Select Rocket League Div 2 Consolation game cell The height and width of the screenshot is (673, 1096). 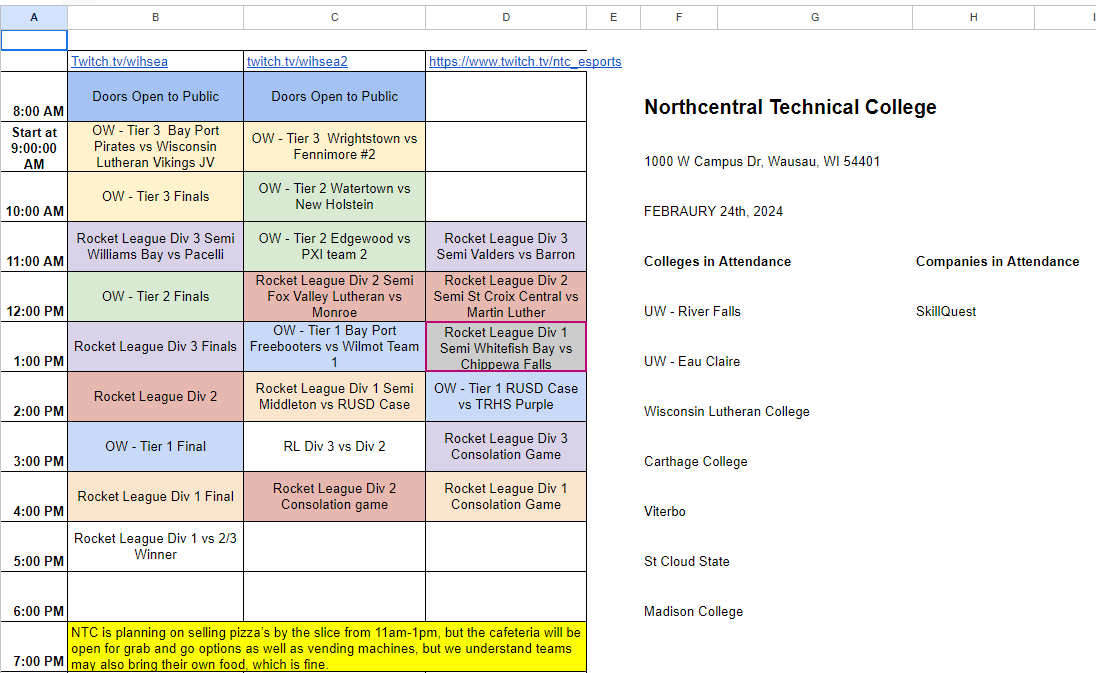click(334, 497)
